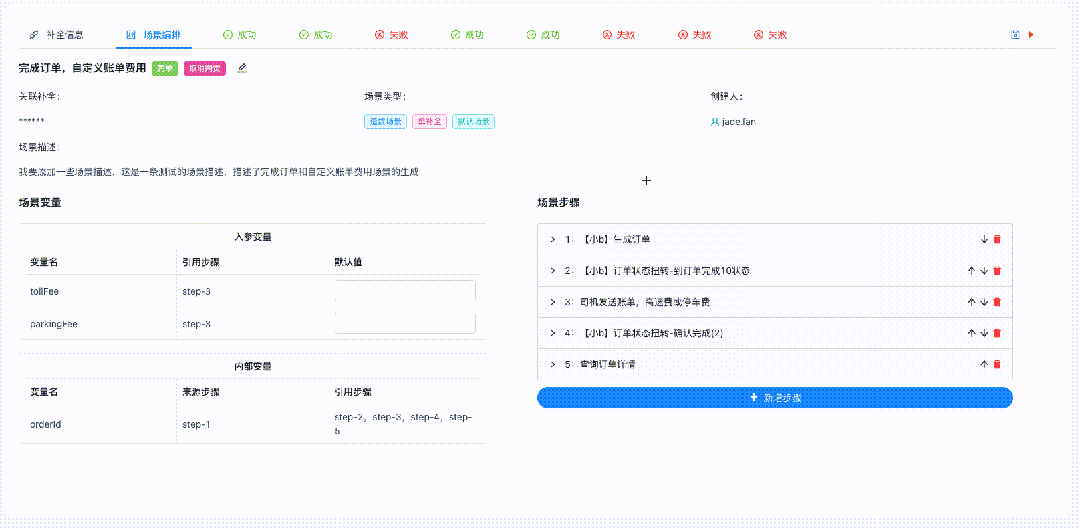Click the save icon at top right
Image resolution: width=1080 pixels, height=528 pixels.
1015,34
